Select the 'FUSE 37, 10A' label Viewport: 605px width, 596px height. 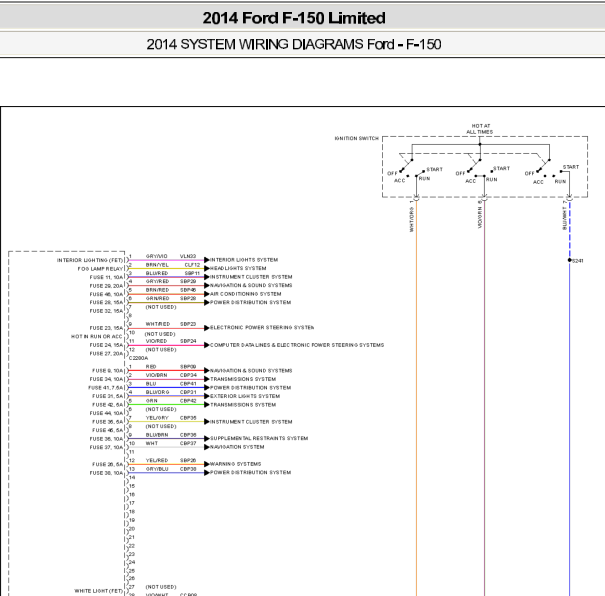[x=106, y=447]
